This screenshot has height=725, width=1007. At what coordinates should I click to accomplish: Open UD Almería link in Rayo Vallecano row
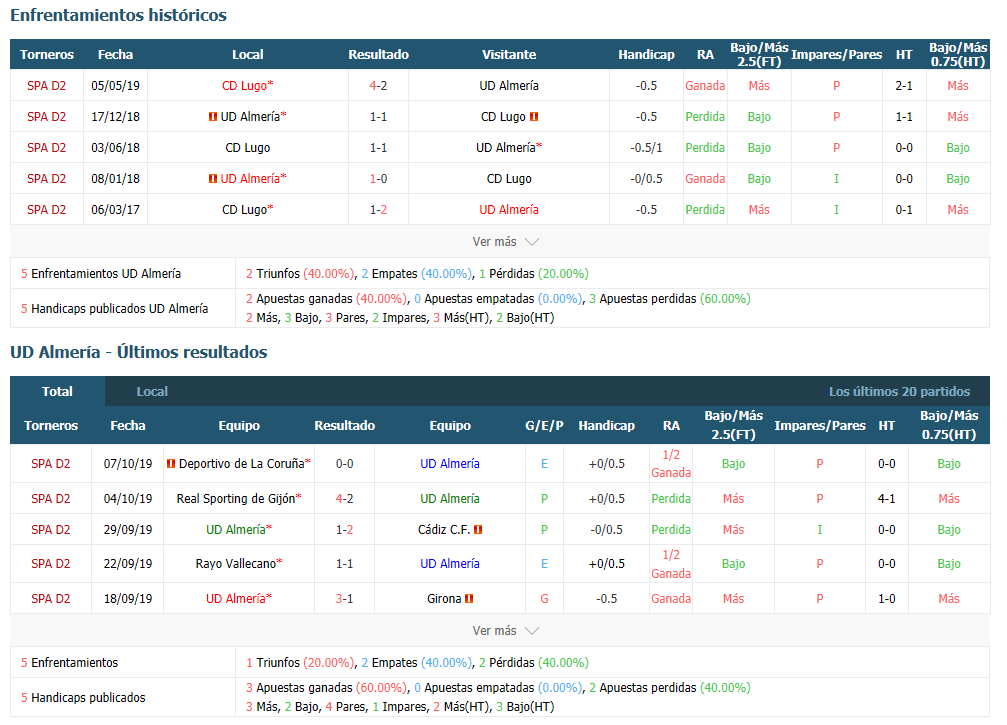450,563
